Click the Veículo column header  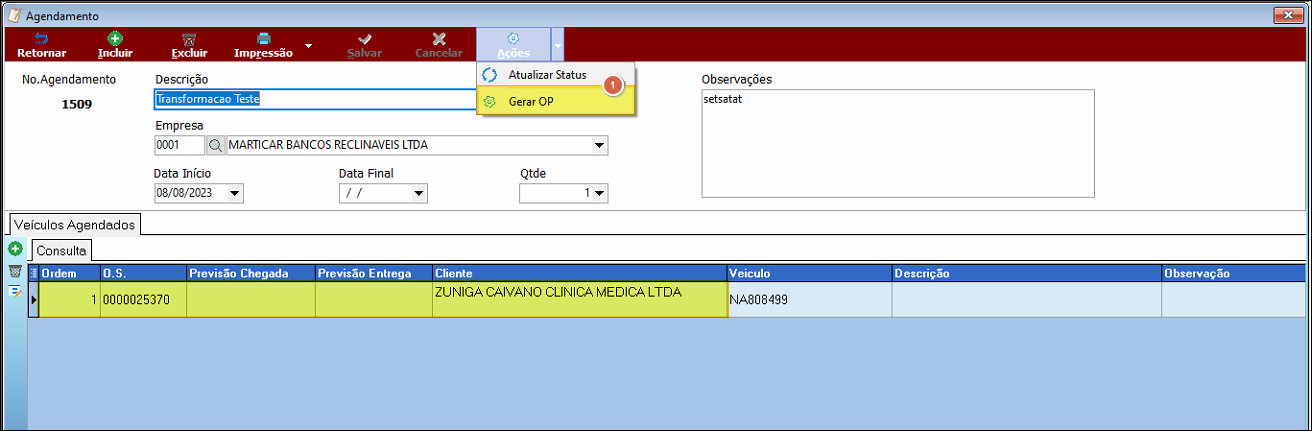pyautogui.click(x=809, y=273)
